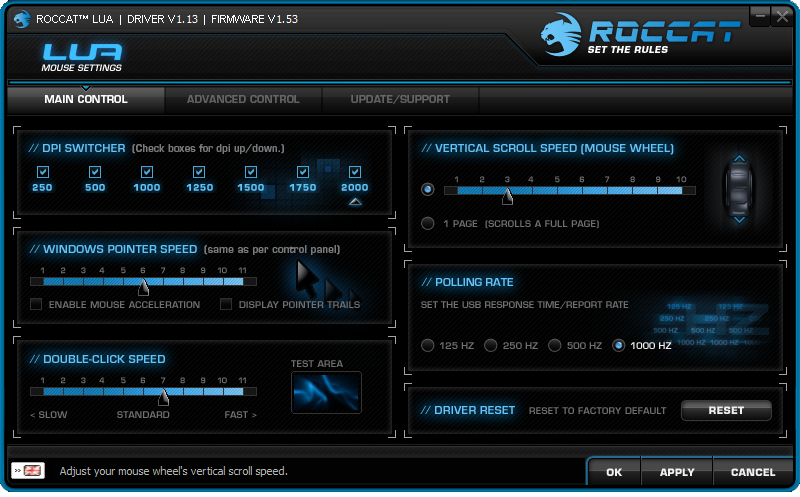Click the 'FAST >' label
800x497 pixels.
point(240,414)
